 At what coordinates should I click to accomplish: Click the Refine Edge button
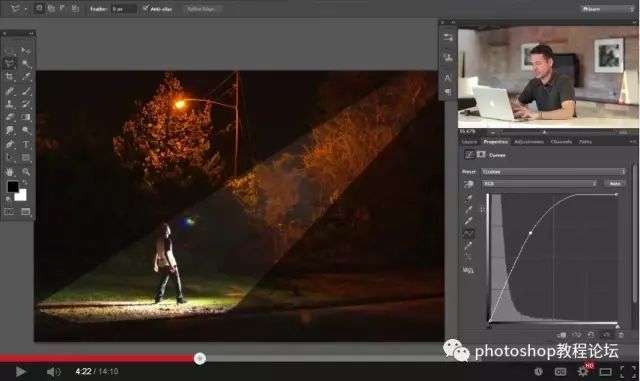[201, 9]
